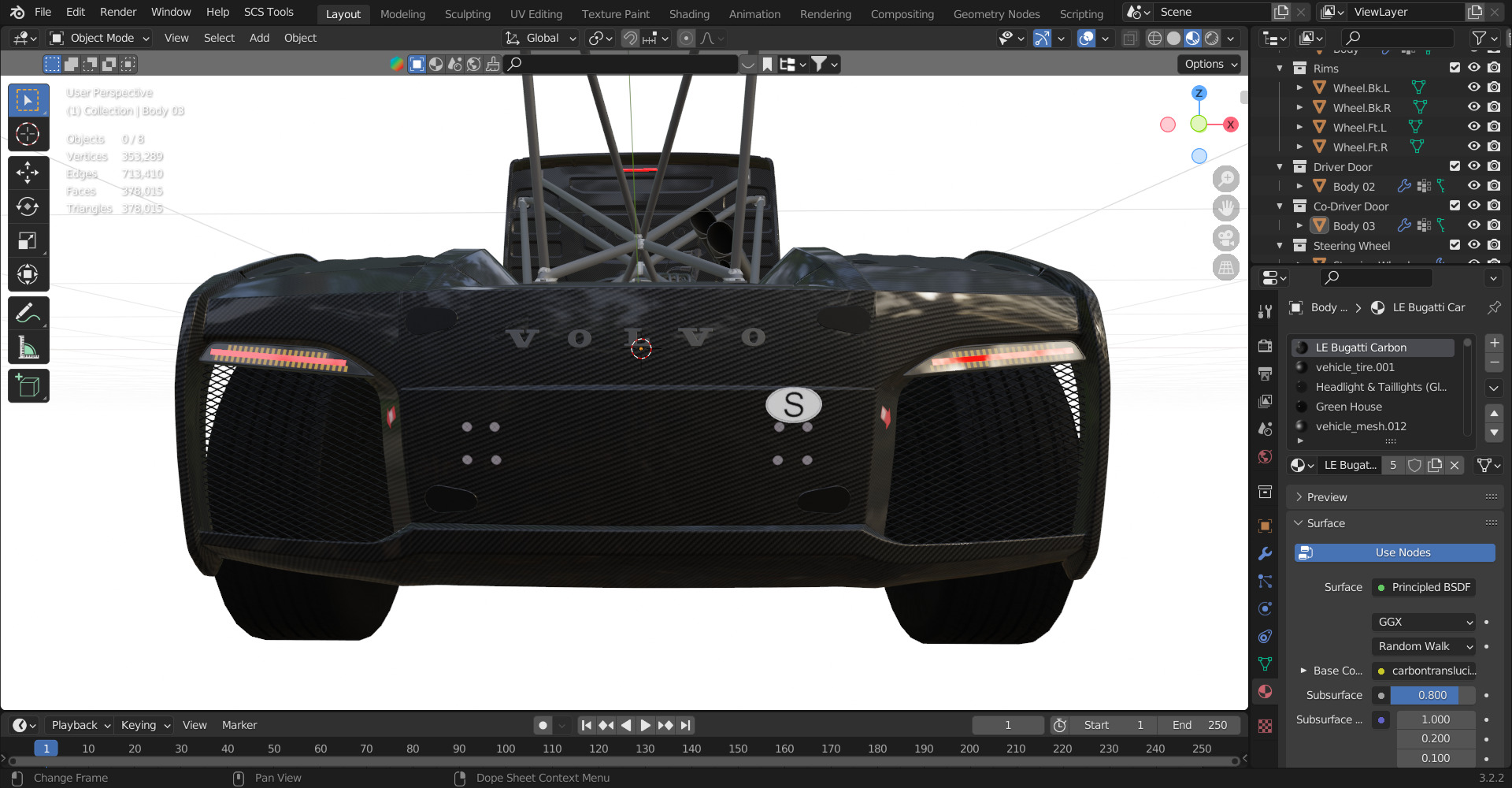Disable Body 03 in renders
The width and height of the screenshot is (1512, 788).
(x=1494, y=225)
